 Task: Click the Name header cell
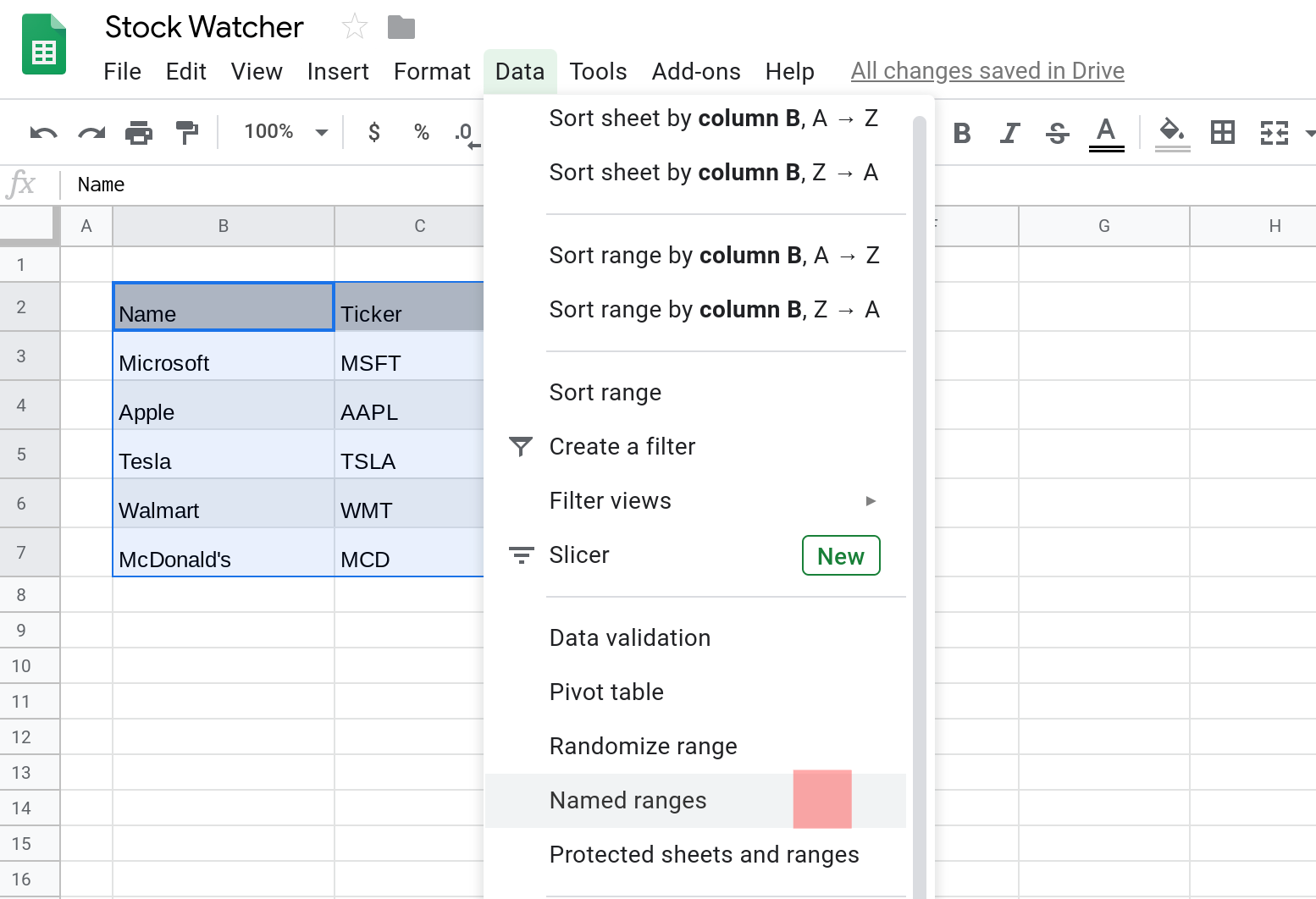click(224, 306)
